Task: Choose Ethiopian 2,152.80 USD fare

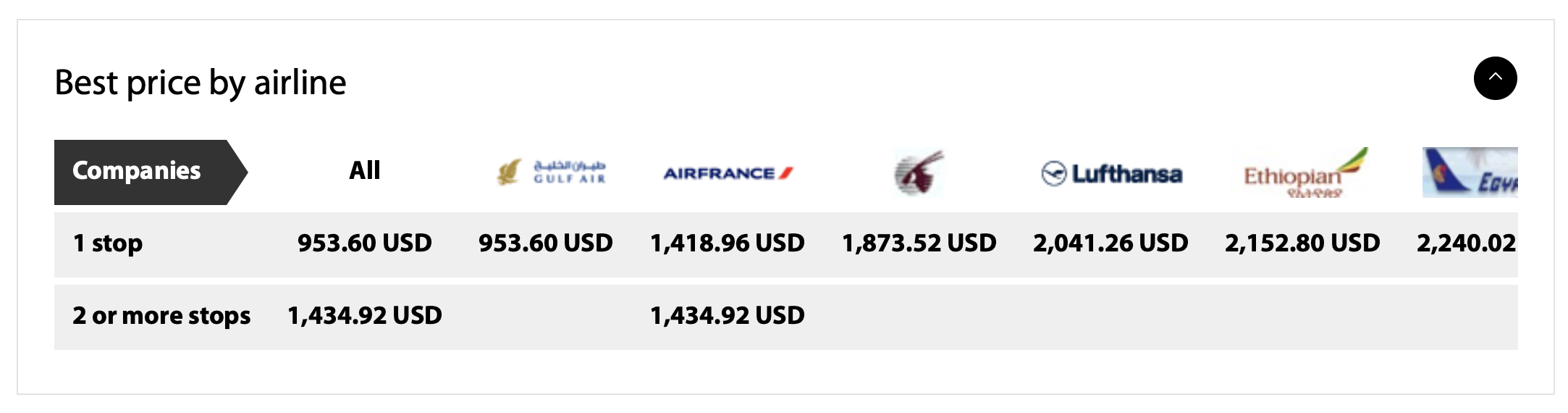Action: coord(1302,243)
